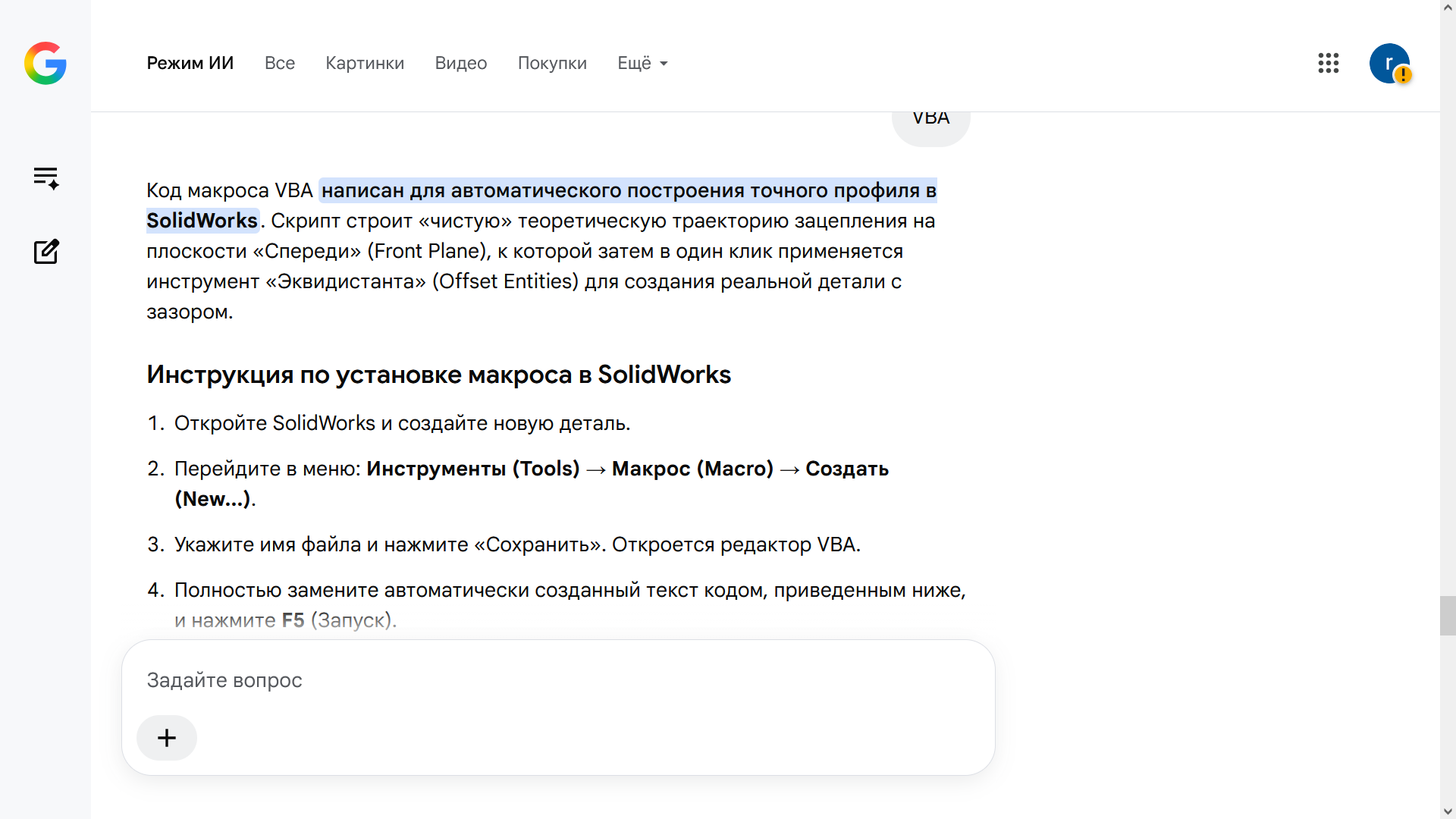Click the scrollbar down arrow
The width and height of the screenshot is (1456, 819).
[1448, 811]
